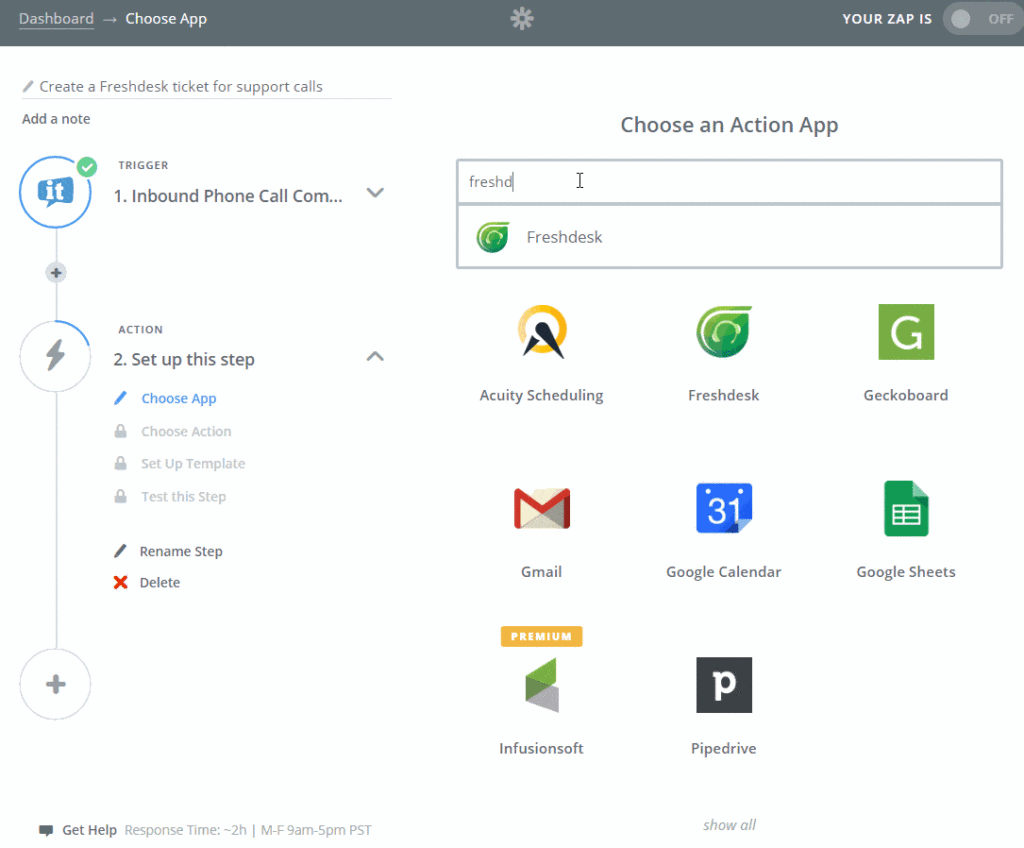Pick the Pipedrive app icon
Viewport: 1024px width, 848px height.
point(724,685)
